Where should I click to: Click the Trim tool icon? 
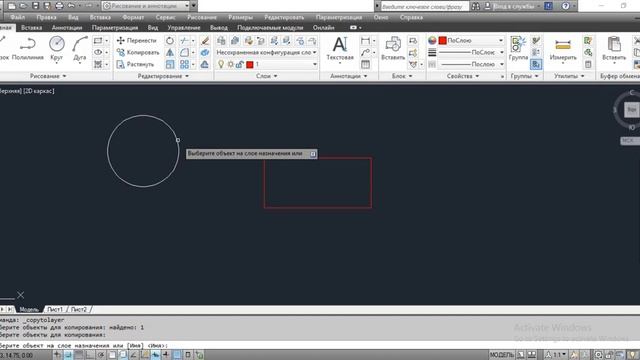(184, 40)
